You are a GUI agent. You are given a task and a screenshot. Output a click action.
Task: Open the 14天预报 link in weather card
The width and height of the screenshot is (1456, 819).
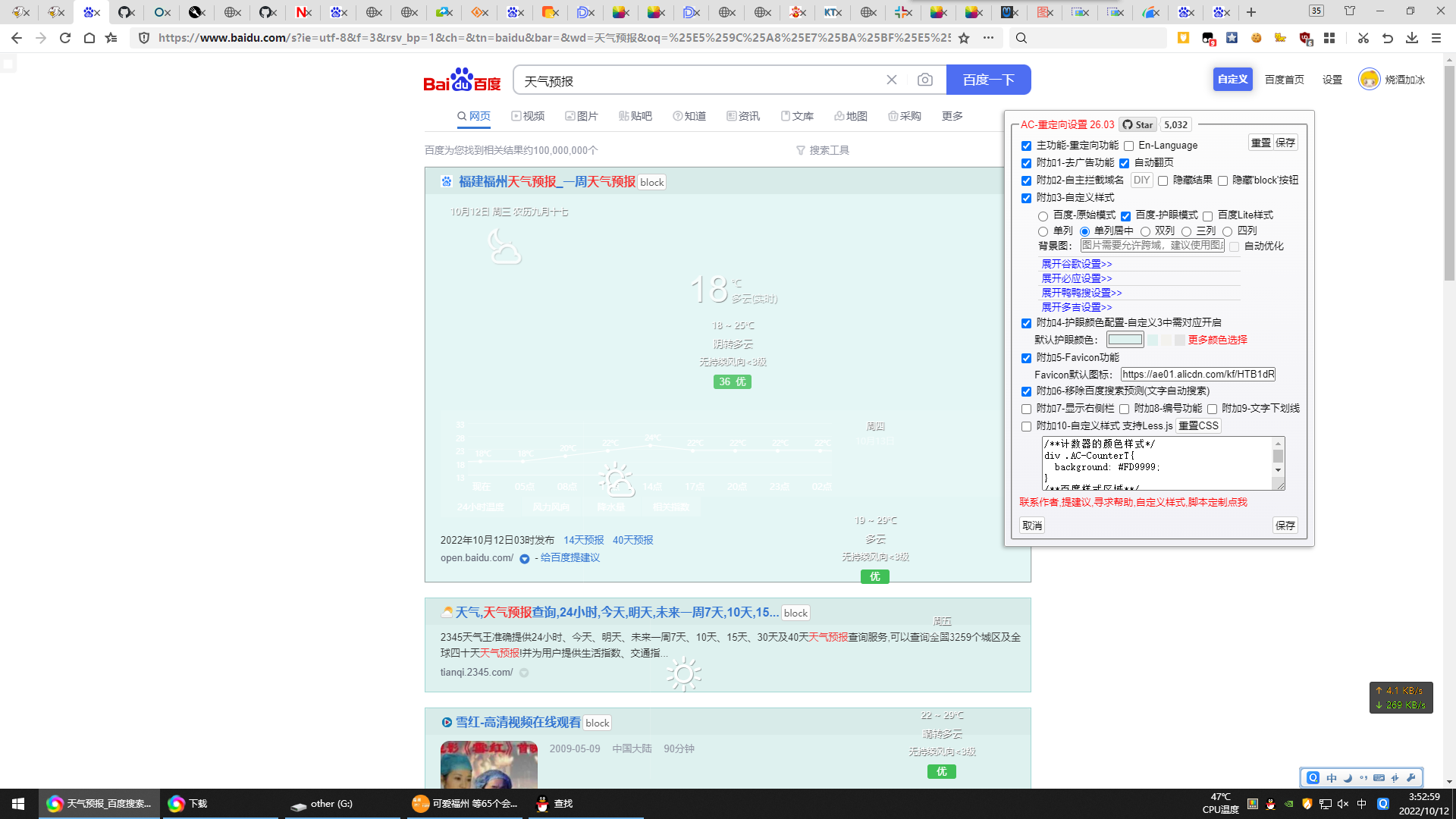click(x=583, y=540)
